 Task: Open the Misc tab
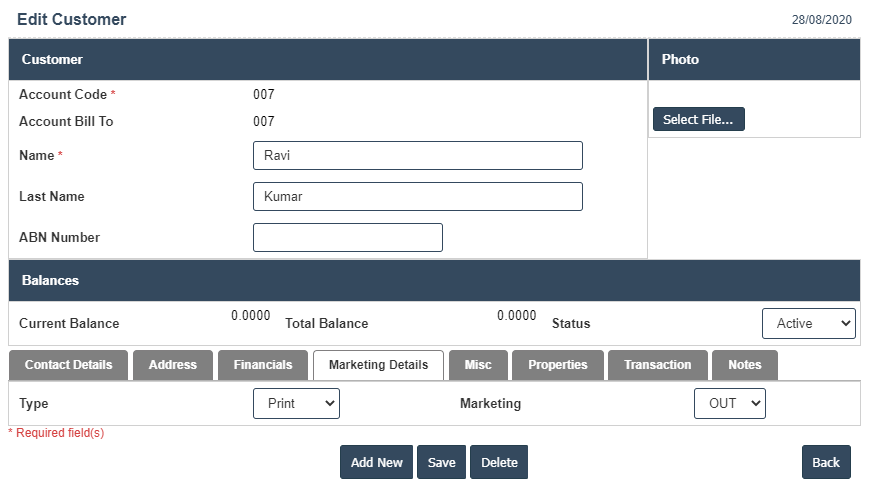(478, 365)
